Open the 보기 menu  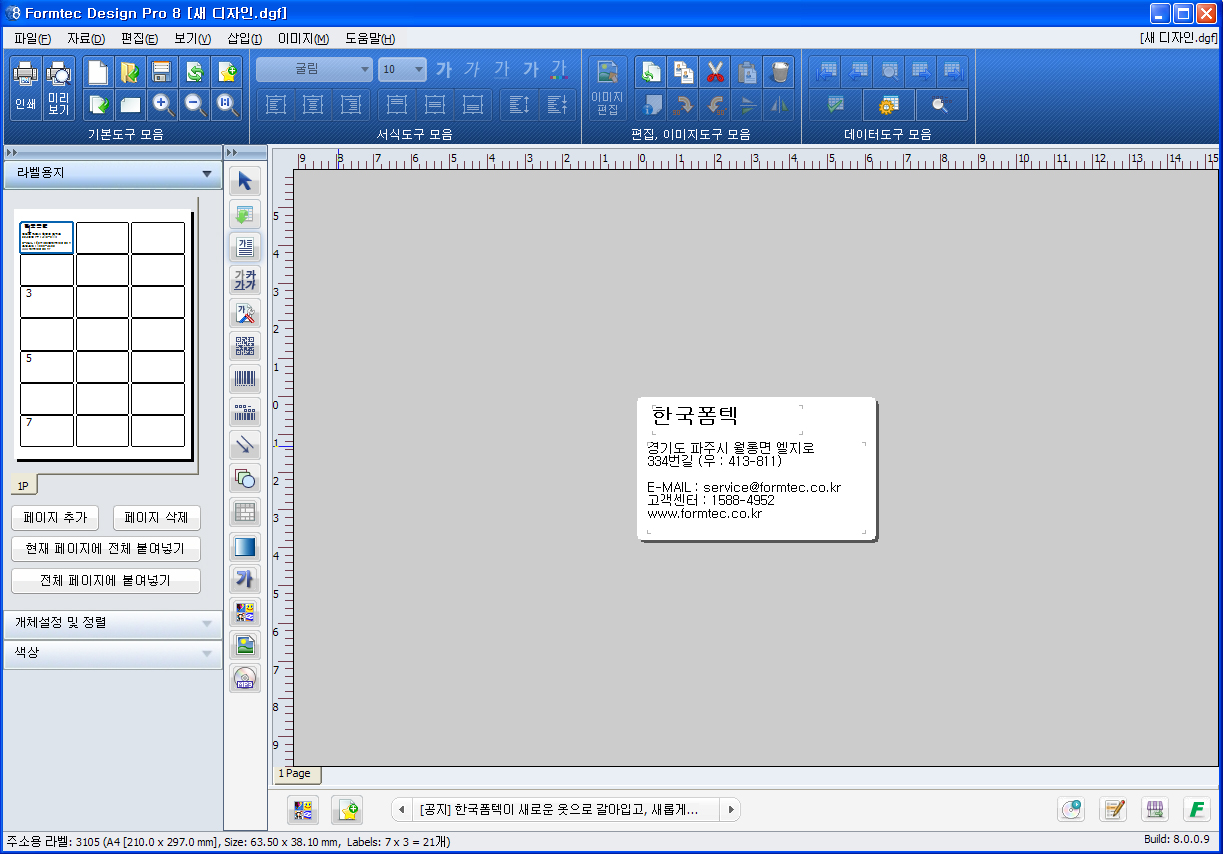193,38
